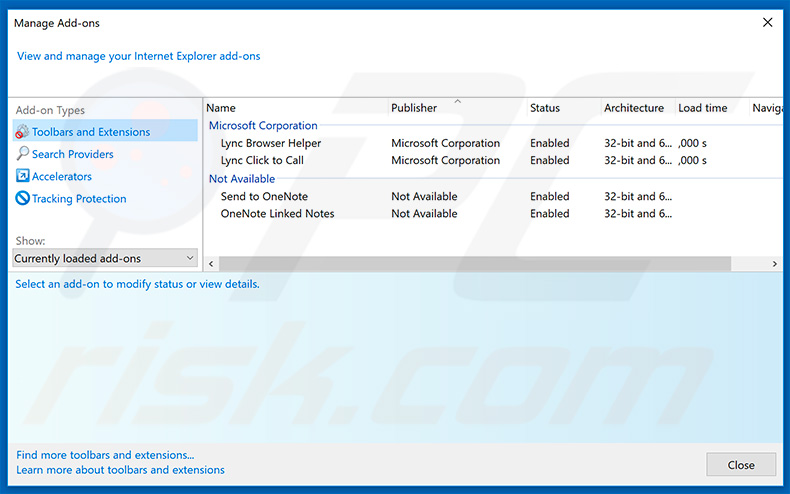Click load time of Lync Click to Call
This screenshot has width=790, height=494.
click(692, 160)
